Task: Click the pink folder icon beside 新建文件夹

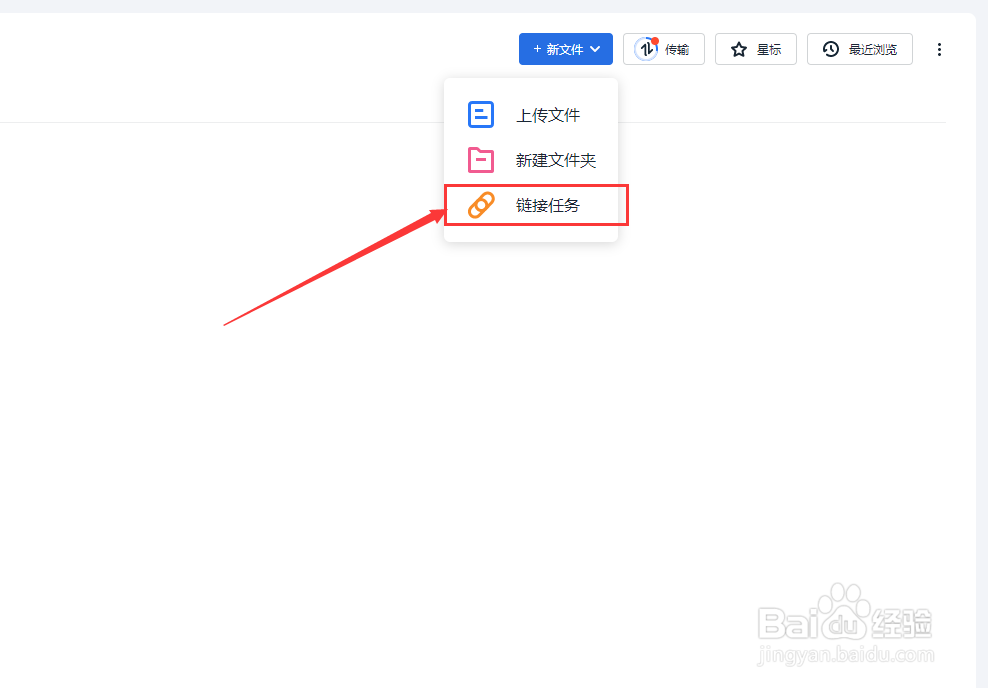Action: tap(481, 160)
